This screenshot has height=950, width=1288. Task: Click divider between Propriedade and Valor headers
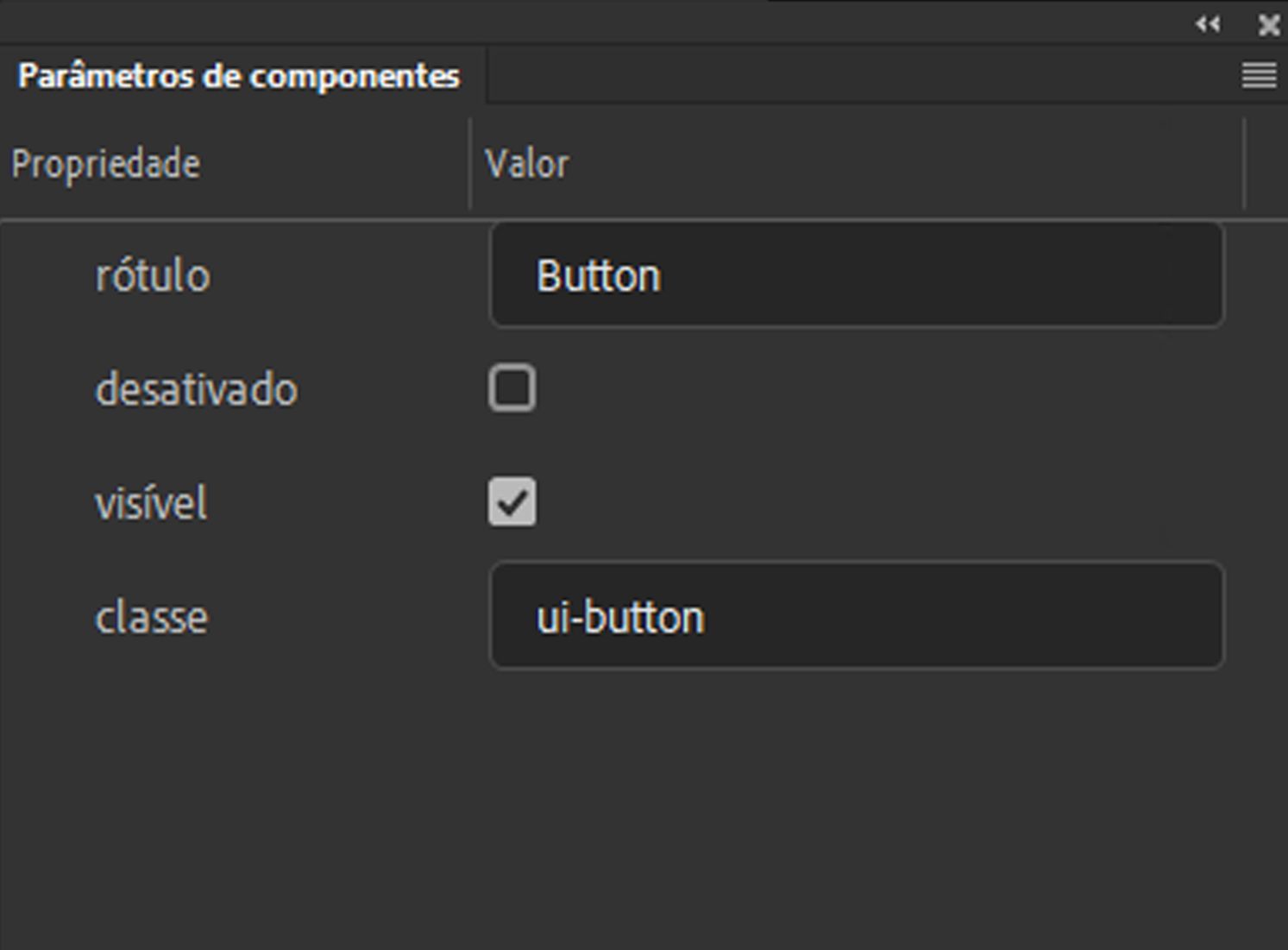pos(470,164)
